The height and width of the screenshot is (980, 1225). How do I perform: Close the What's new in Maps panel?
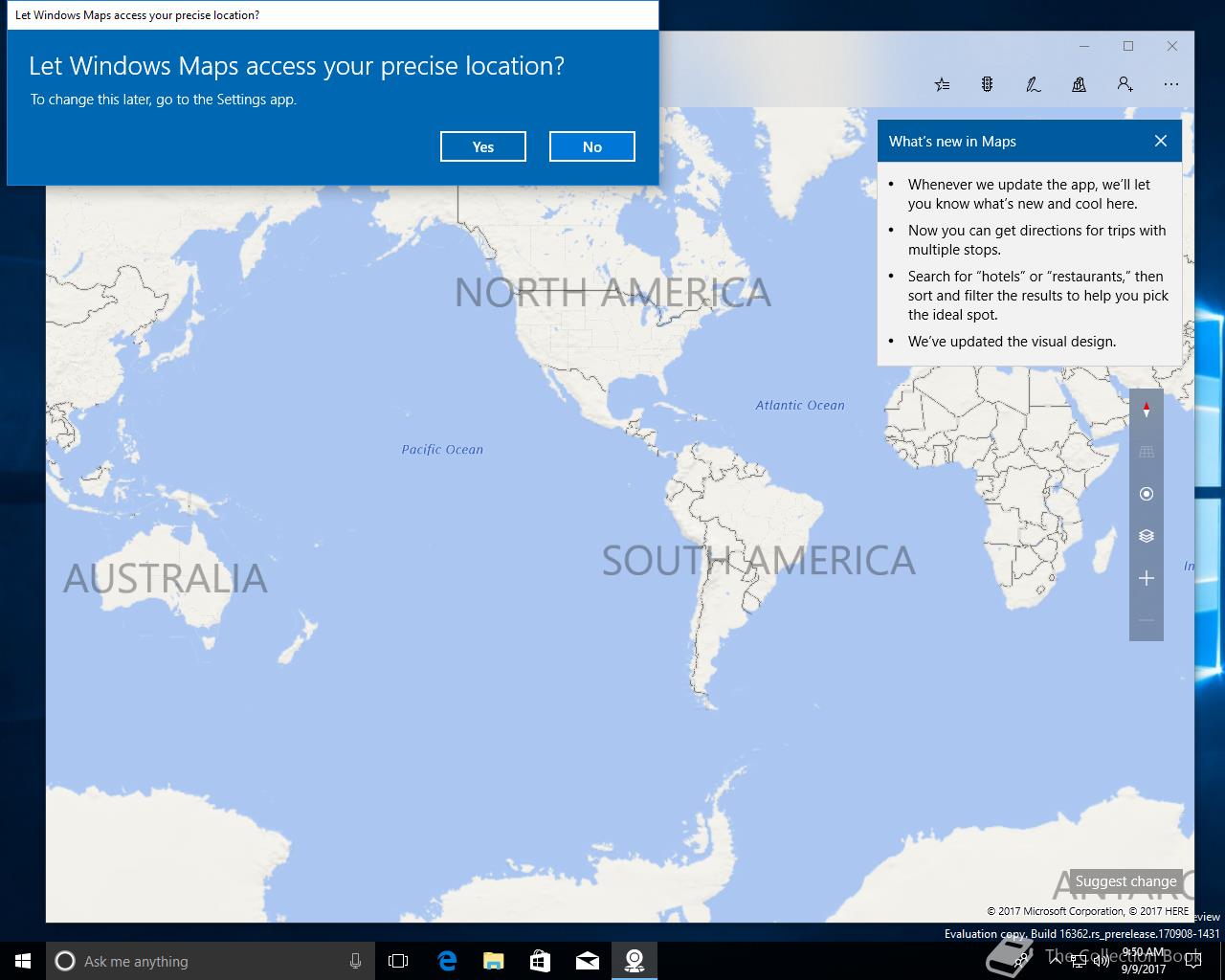click(x=1161, y=141)
